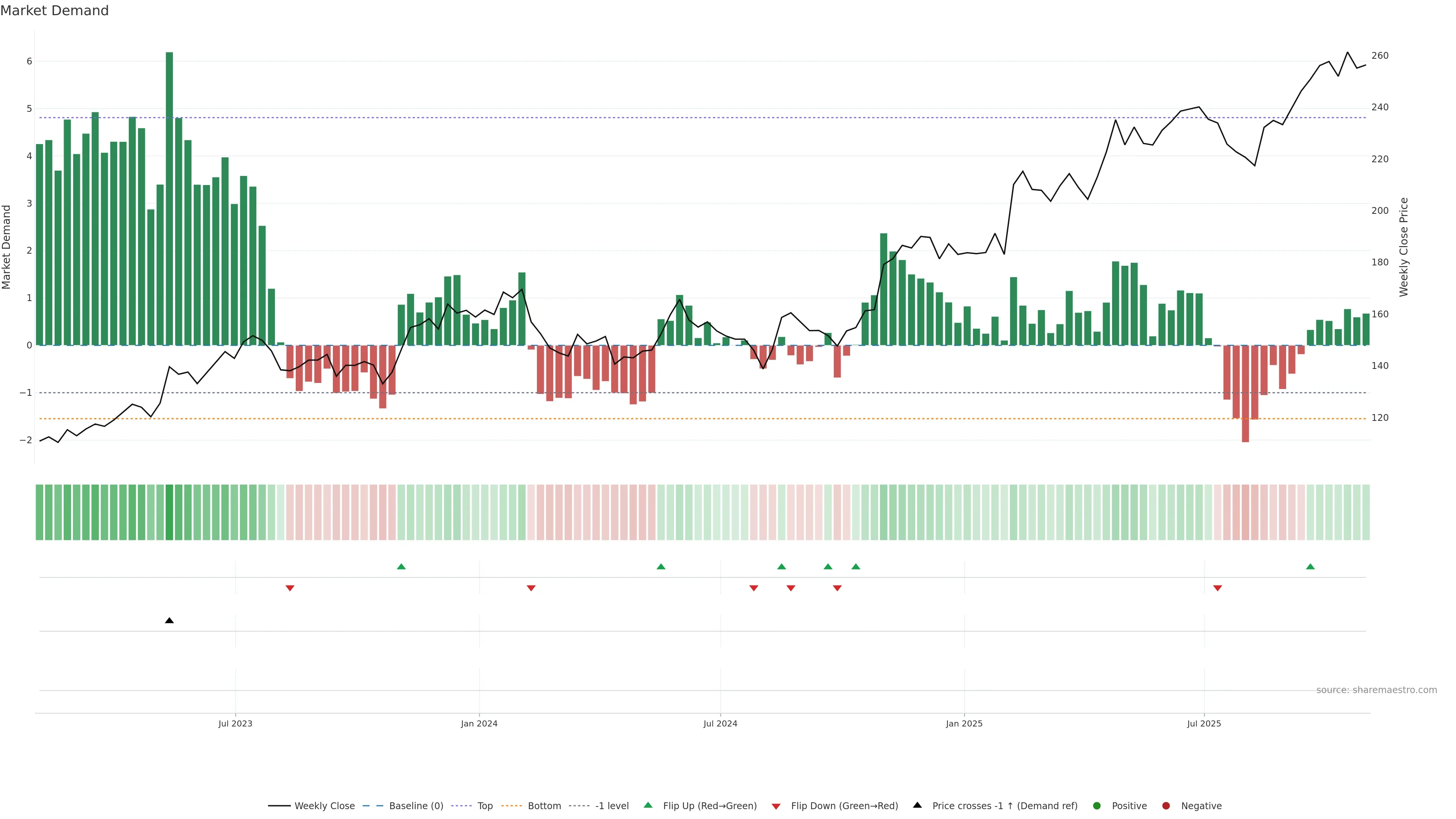This screenshot has width=1456, height=819.
Task: Click the Flip Down (Green→Red) legend icon
Action: click(x=776, y=806)
